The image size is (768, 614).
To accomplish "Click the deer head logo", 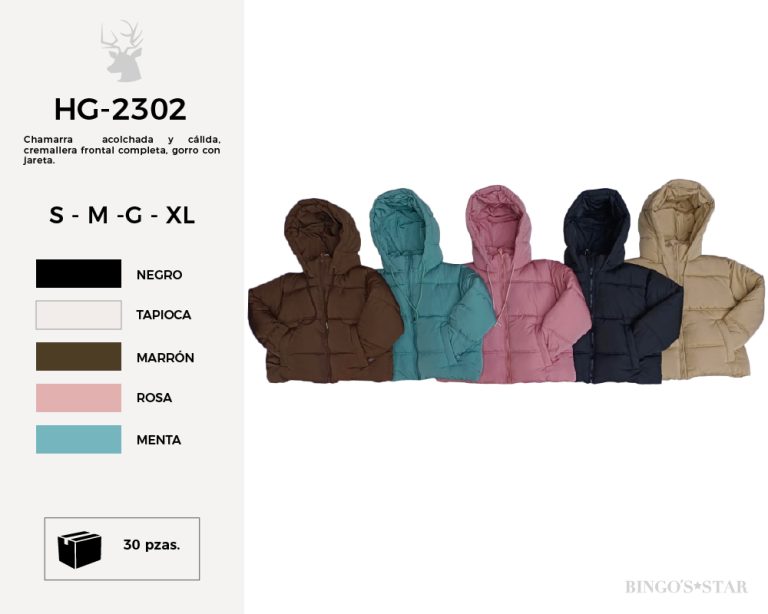I will pyautogui.click(x=122, y=50).
